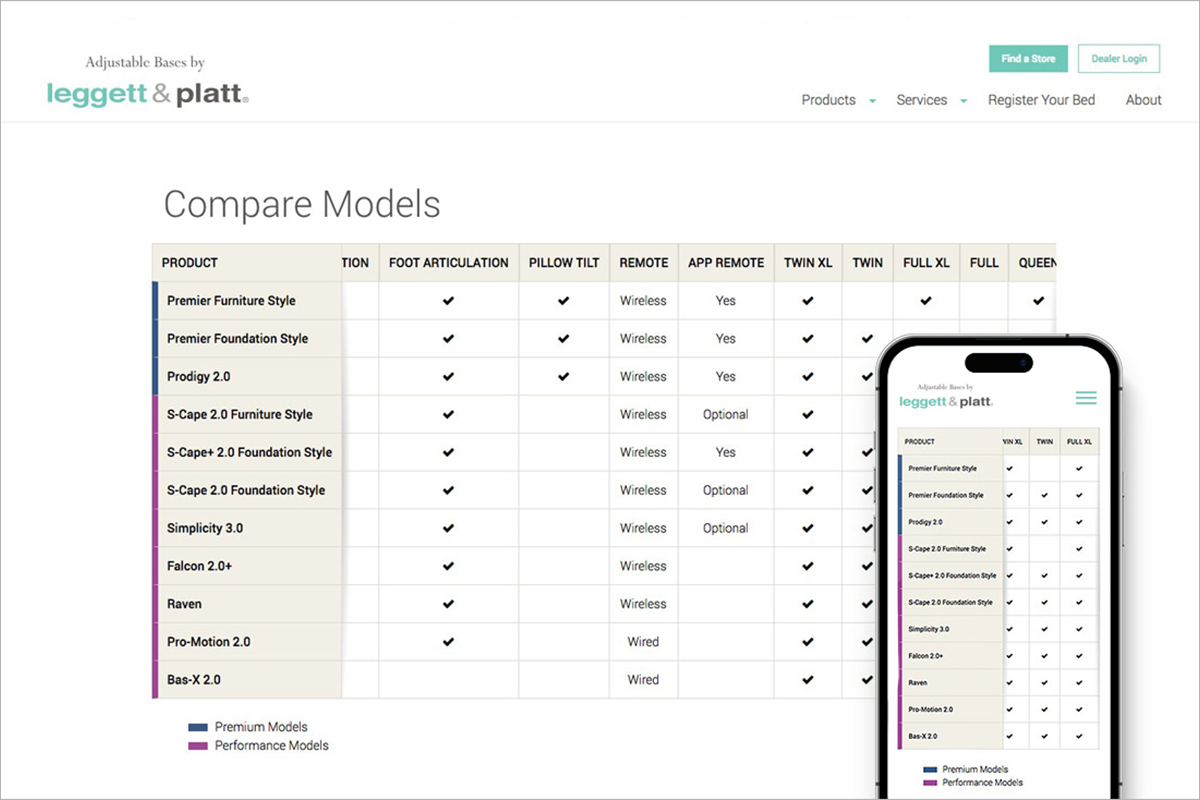Click the Performance Models purple legend swatch
1200x800 pixels.
pyautogui.click(x=198, y=746)
